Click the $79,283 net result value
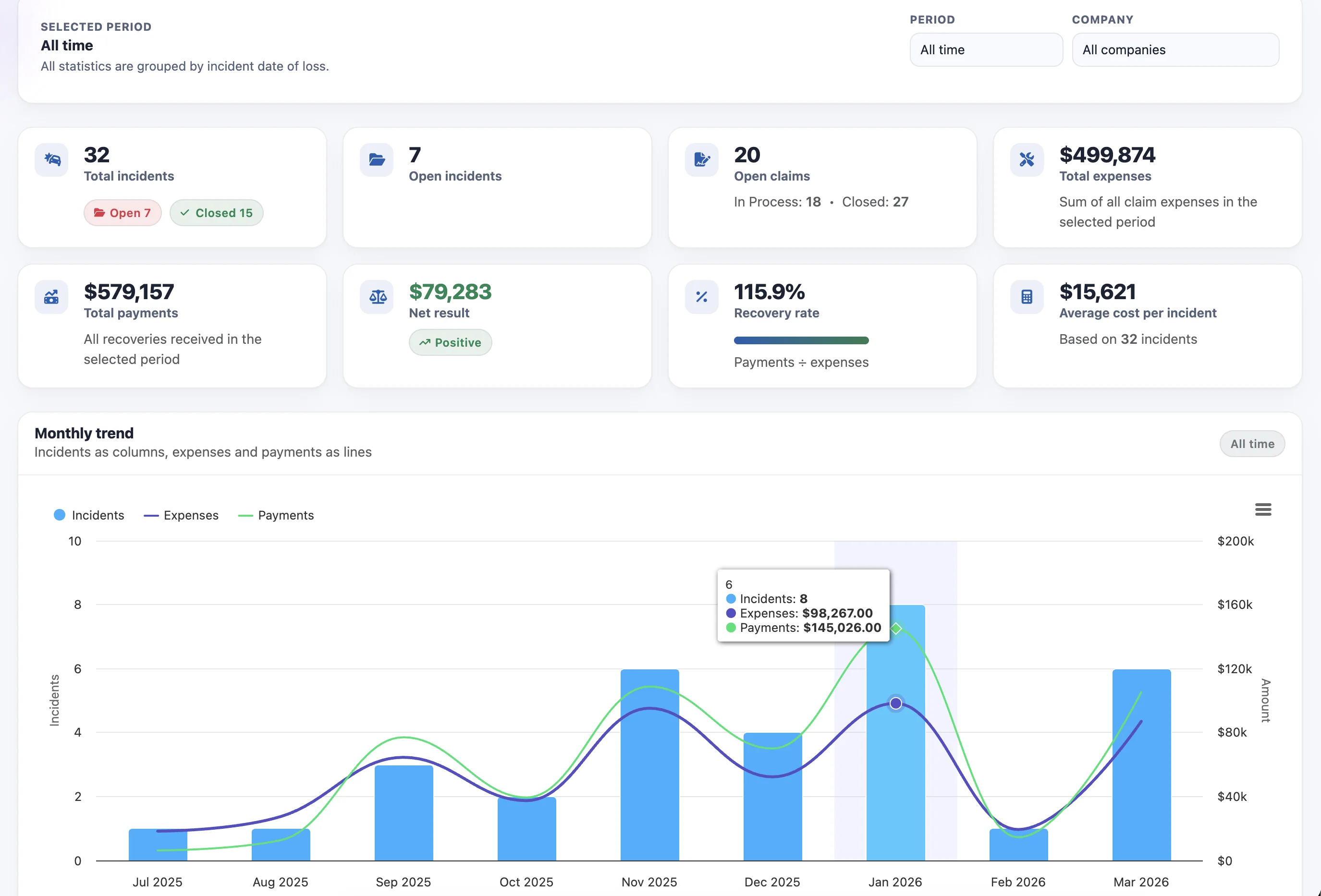This screenshot has width=1321, height=896. 450,291
